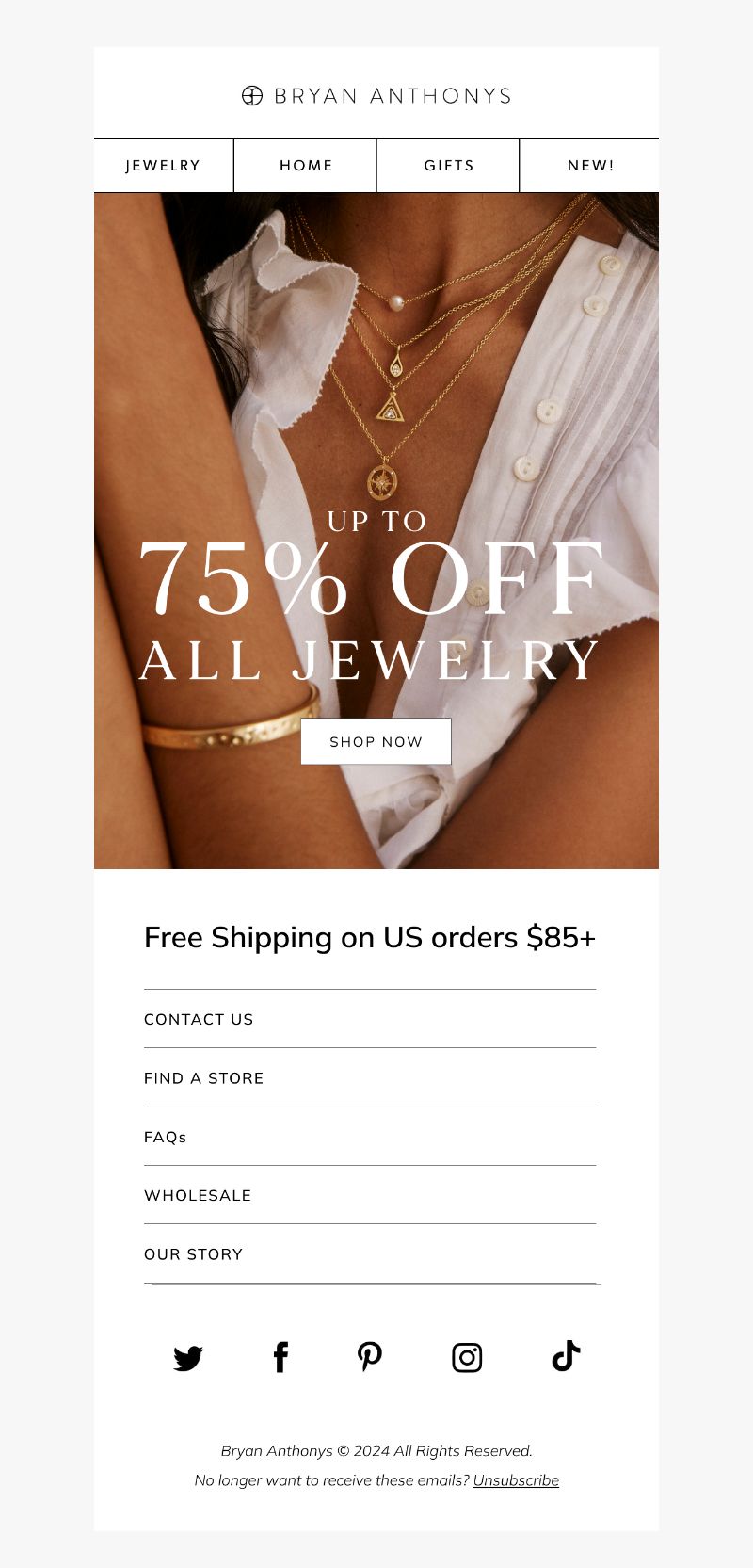Open the Twitter social icon

pos(188,1358)
